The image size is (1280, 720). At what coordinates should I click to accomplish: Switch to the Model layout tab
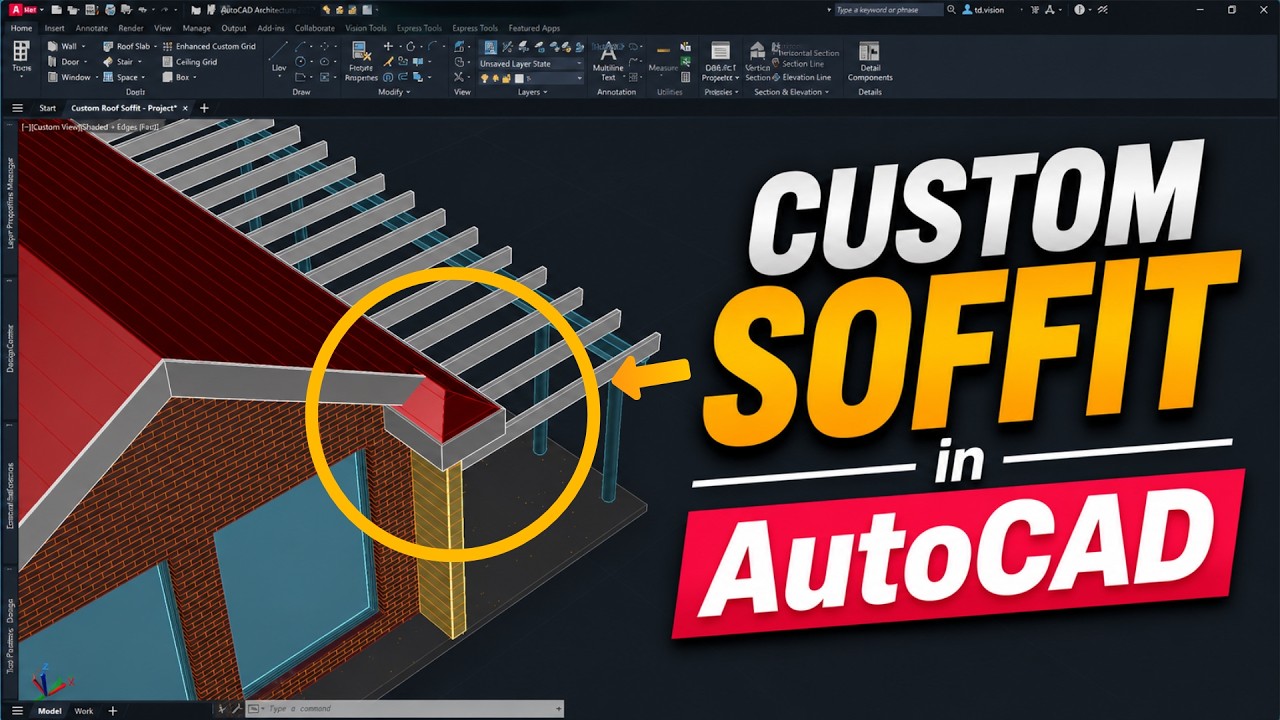tap(49, 711)
